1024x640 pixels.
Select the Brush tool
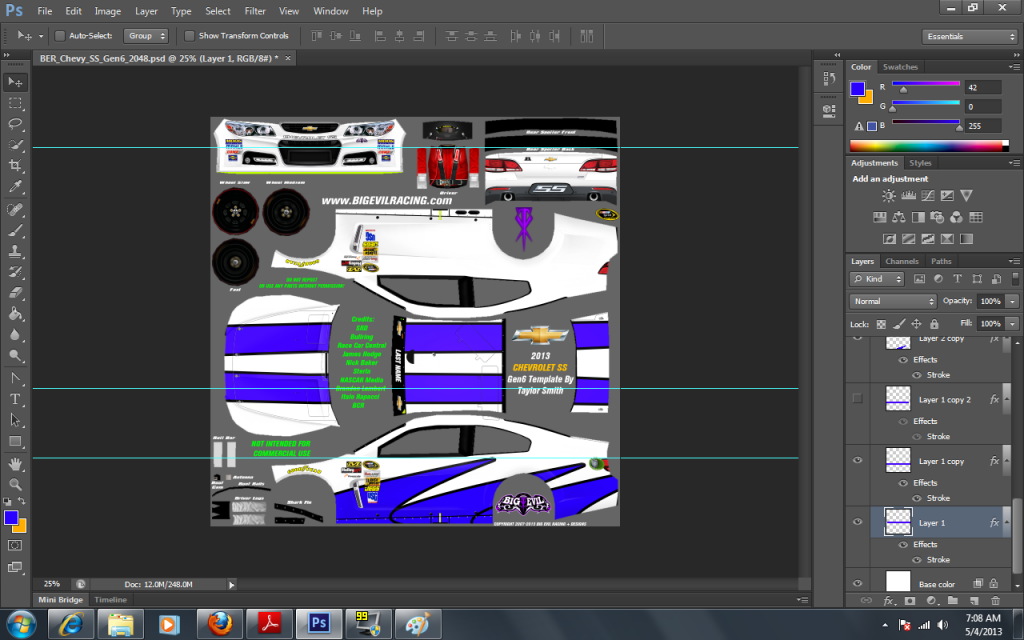click(x=15, y=230)
